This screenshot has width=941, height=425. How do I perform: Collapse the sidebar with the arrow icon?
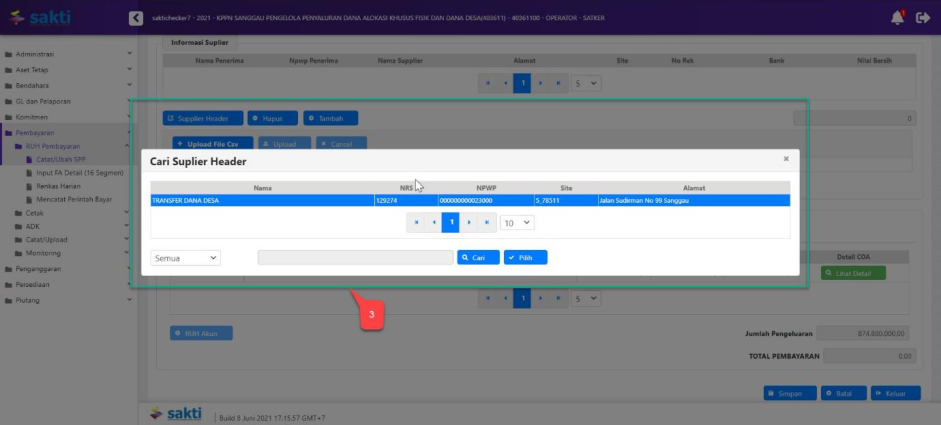pyautogui.click(x=136, y=18)
